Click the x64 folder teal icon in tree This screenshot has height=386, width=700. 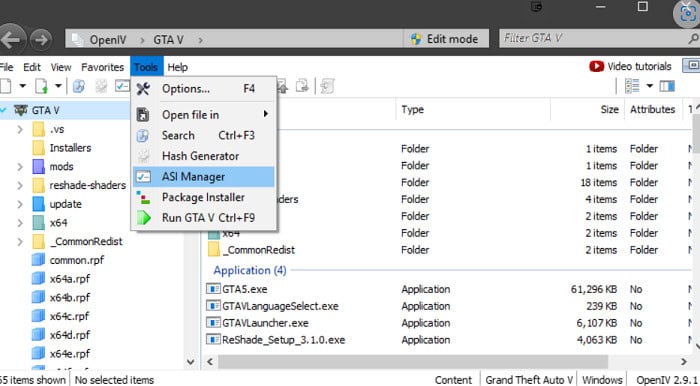click(38, 223)
